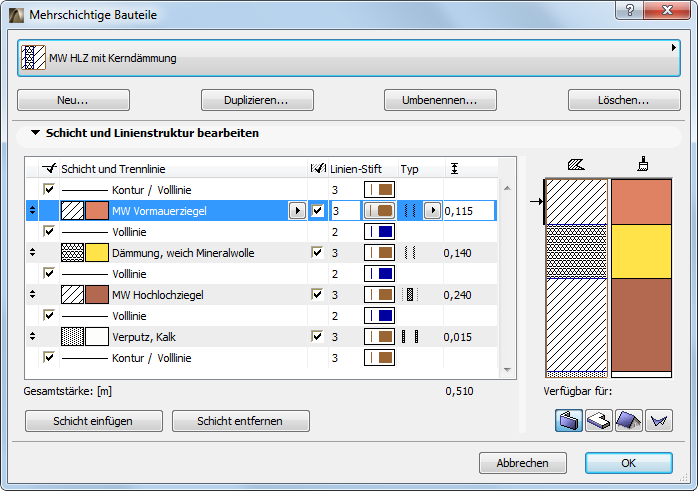698x491 pixels.
Task: Click the hatch pattern icon for Verputz, Kalk
Action: coord(72,337)
